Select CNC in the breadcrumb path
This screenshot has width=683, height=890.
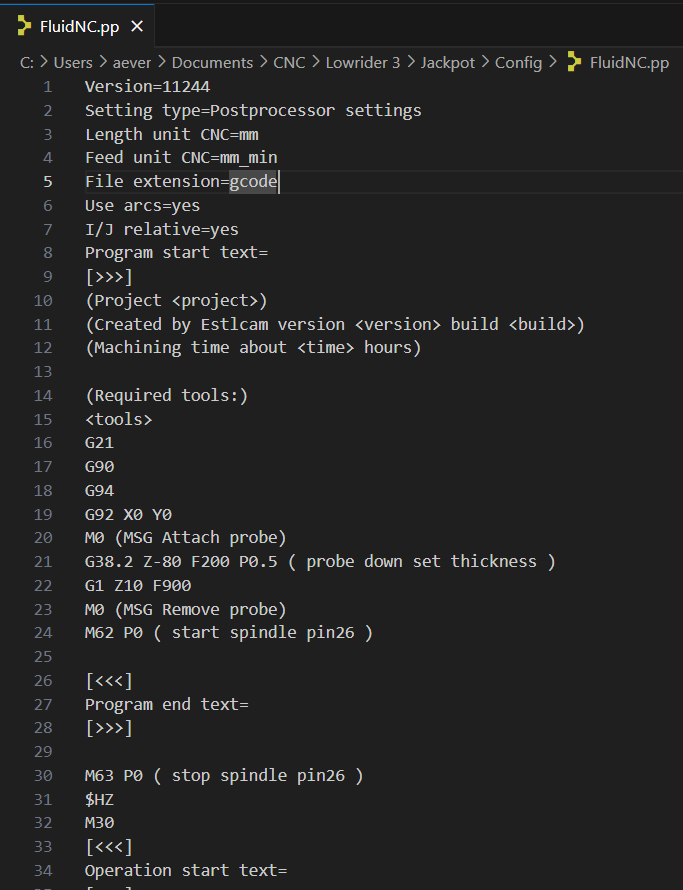(289, 62)
